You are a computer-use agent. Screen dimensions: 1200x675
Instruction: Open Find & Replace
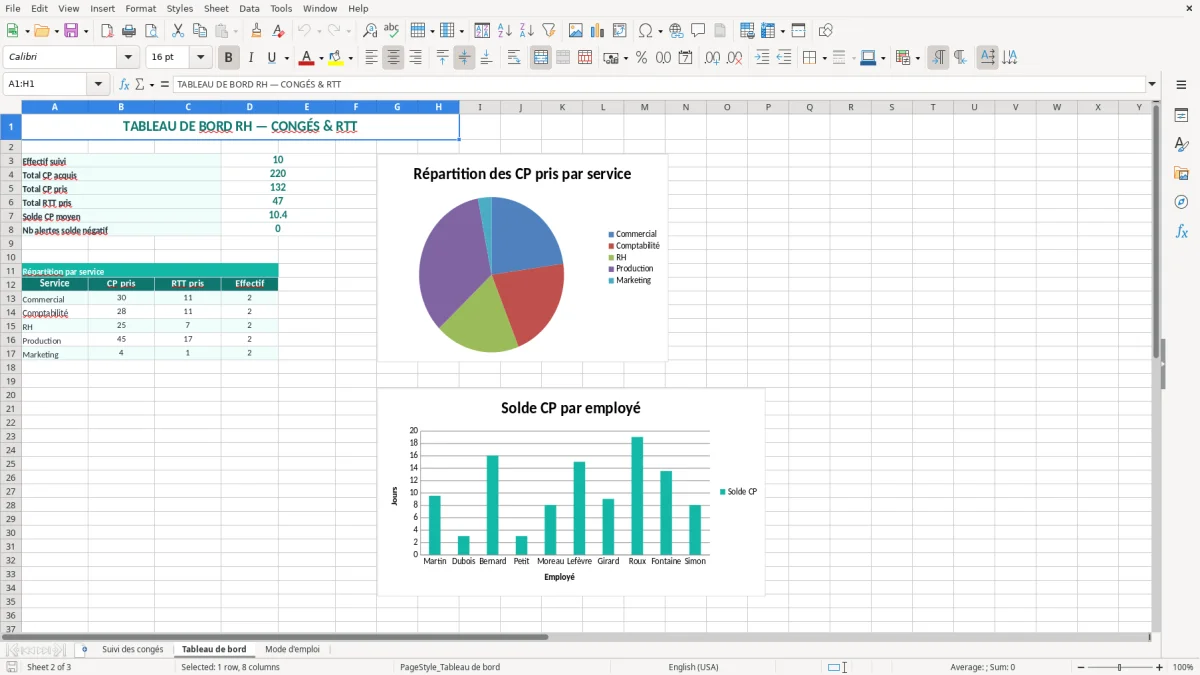coord(370,31)
